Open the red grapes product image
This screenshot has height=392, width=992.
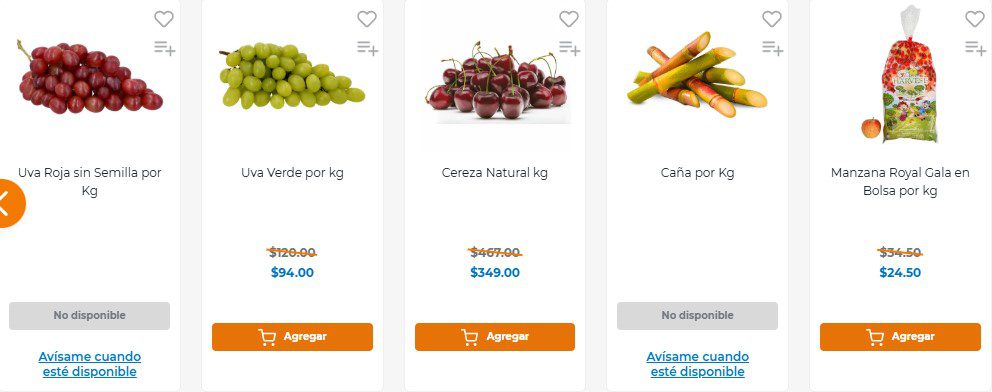click(x=90, y=78)
